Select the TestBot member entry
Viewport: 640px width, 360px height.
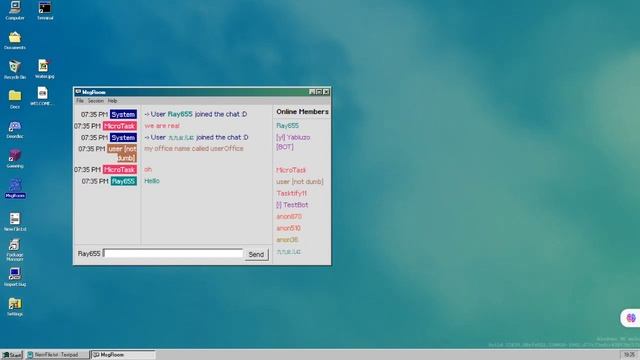tap(292, 205)
